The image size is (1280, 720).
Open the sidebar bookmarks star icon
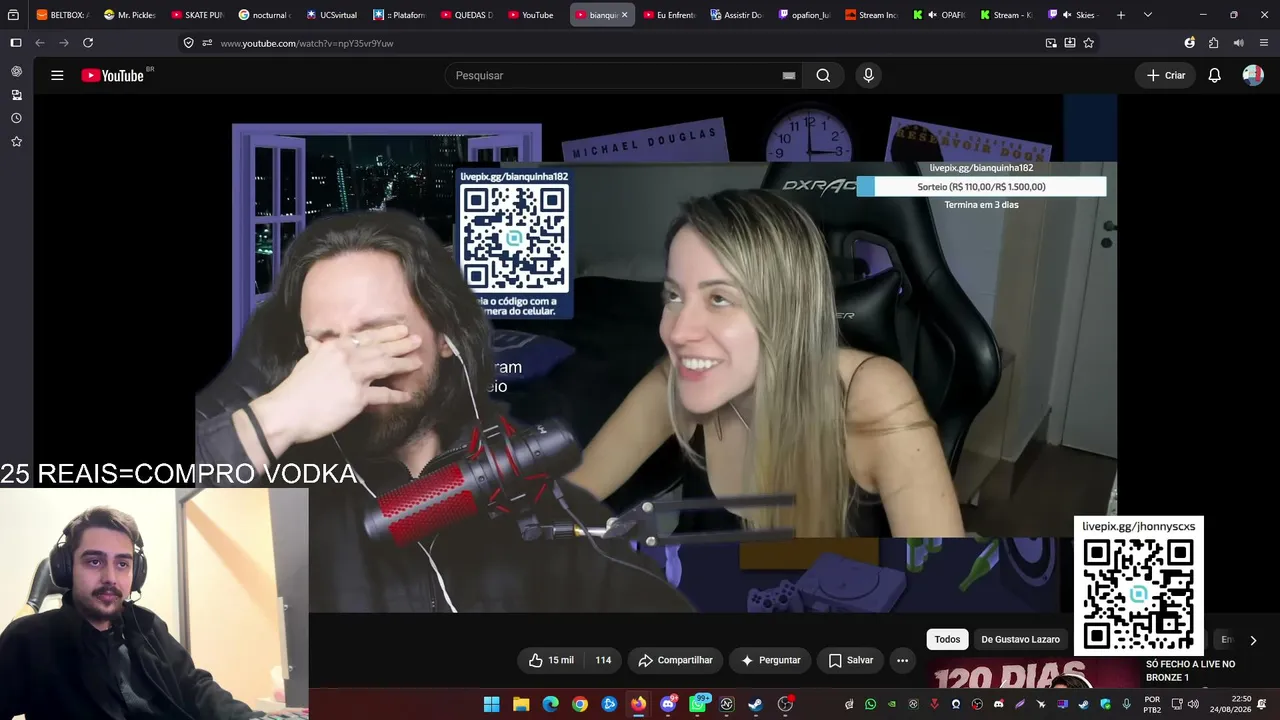[x=16, y=142]
